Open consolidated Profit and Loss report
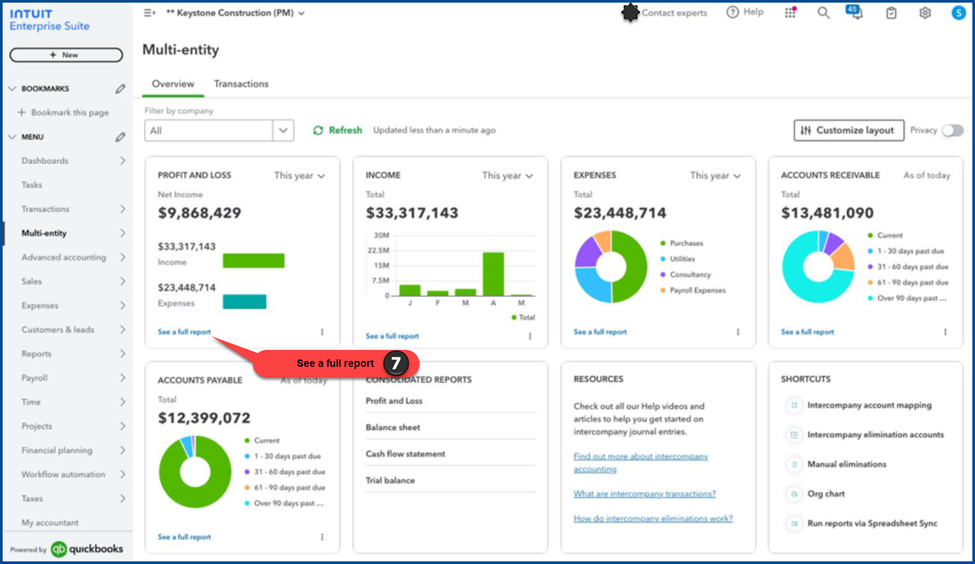975x564 pixels. point(394,401)
